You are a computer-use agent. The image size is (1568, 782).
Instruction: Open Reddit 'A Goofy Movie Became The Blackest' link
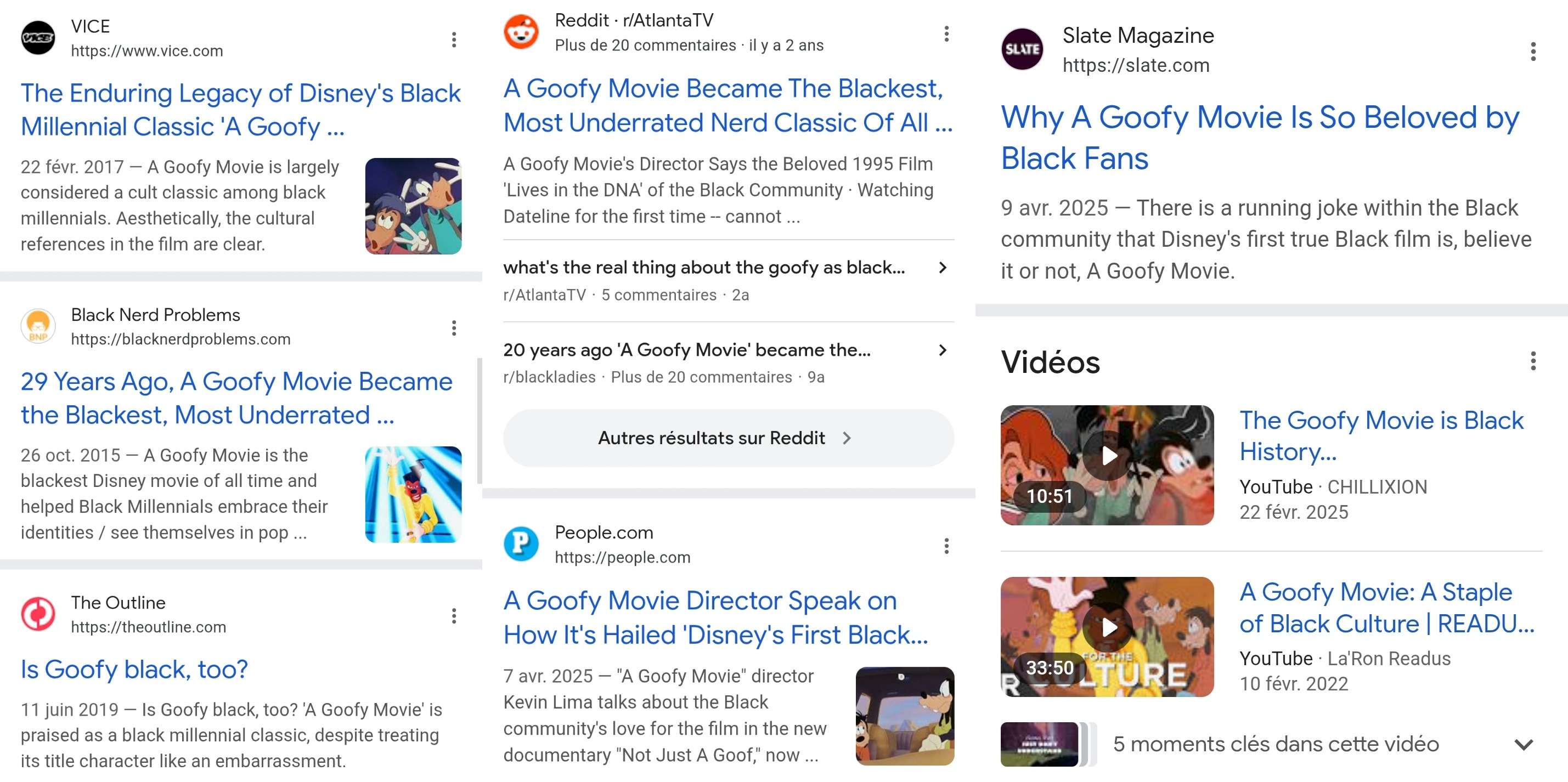[x=728, y=105]
